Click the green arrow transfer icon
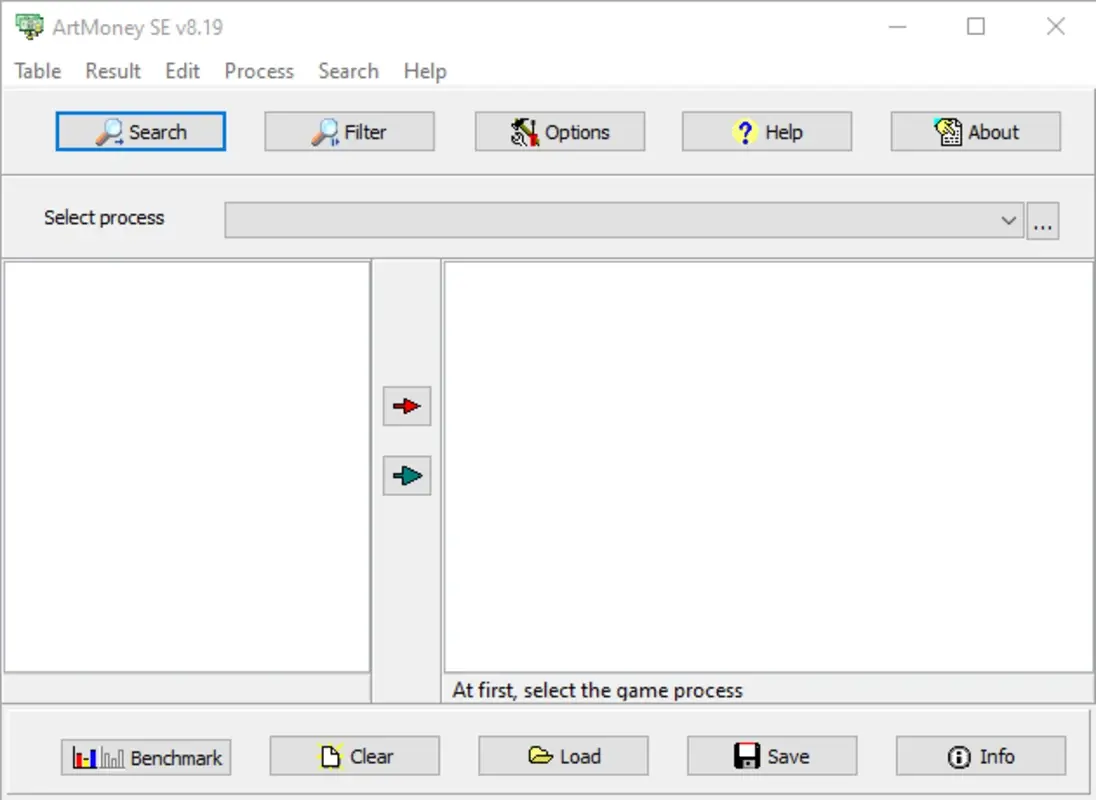This screenshot has height=800, width=1096. coord(406,476)
